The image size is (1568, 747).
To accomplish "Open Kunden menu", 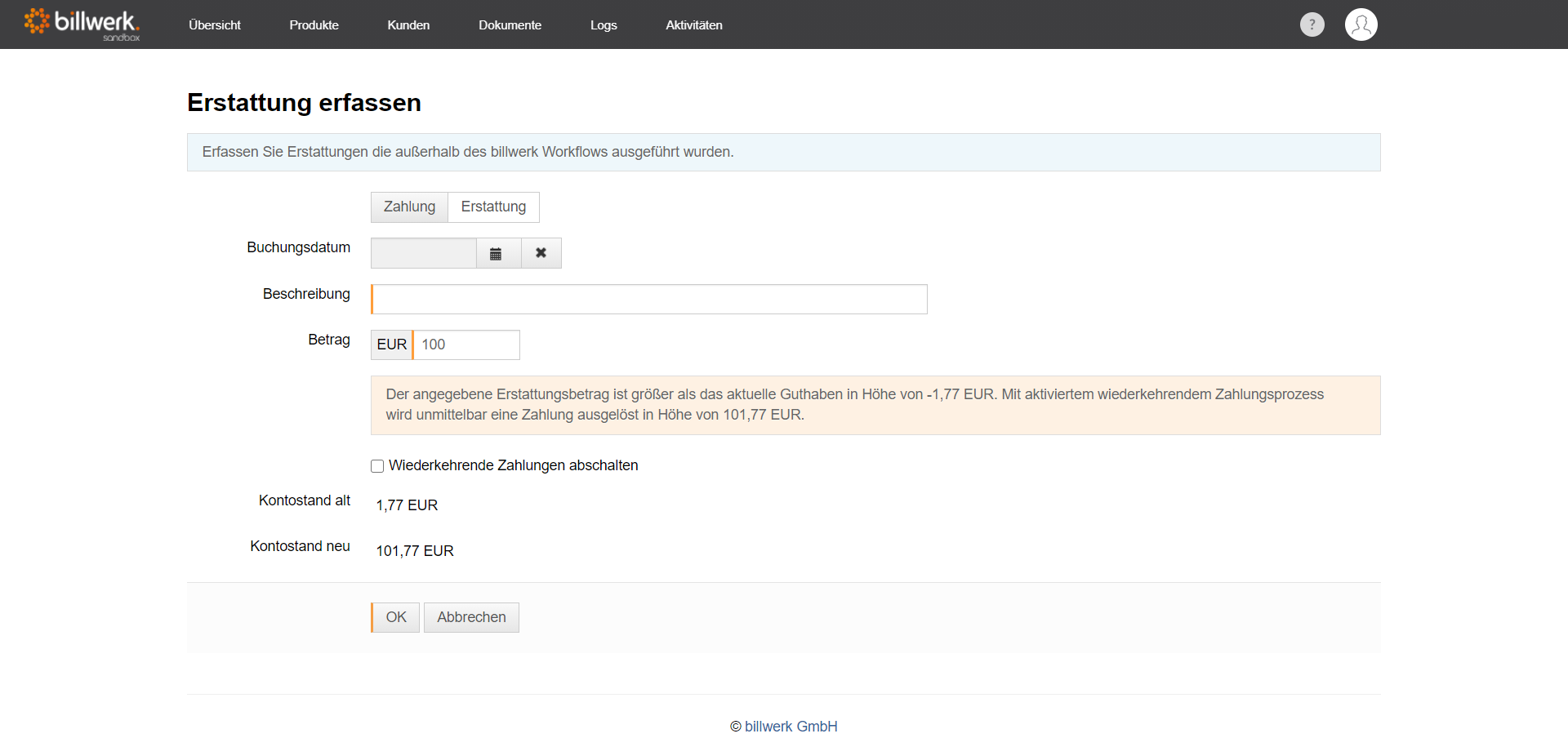I will coord(408,25).
